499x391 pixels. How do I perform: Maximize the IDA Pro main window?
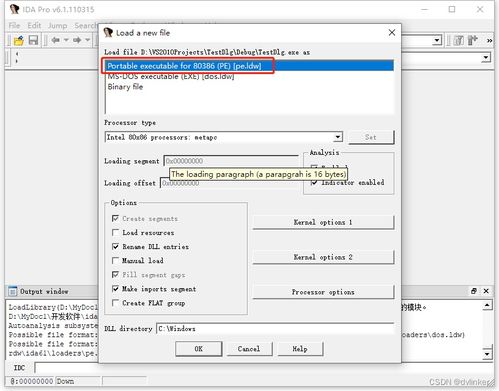[452, 9]
